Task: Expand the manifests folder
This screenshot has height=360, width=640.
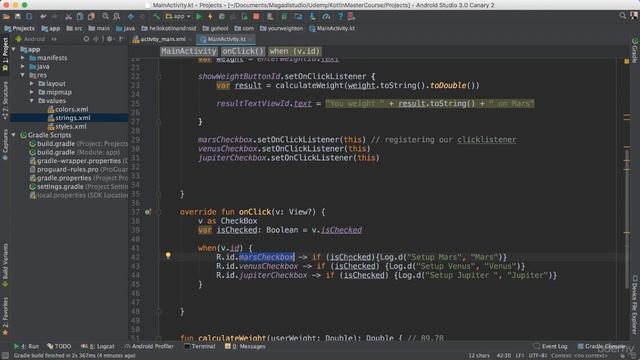Action: [x=23, y=58]
